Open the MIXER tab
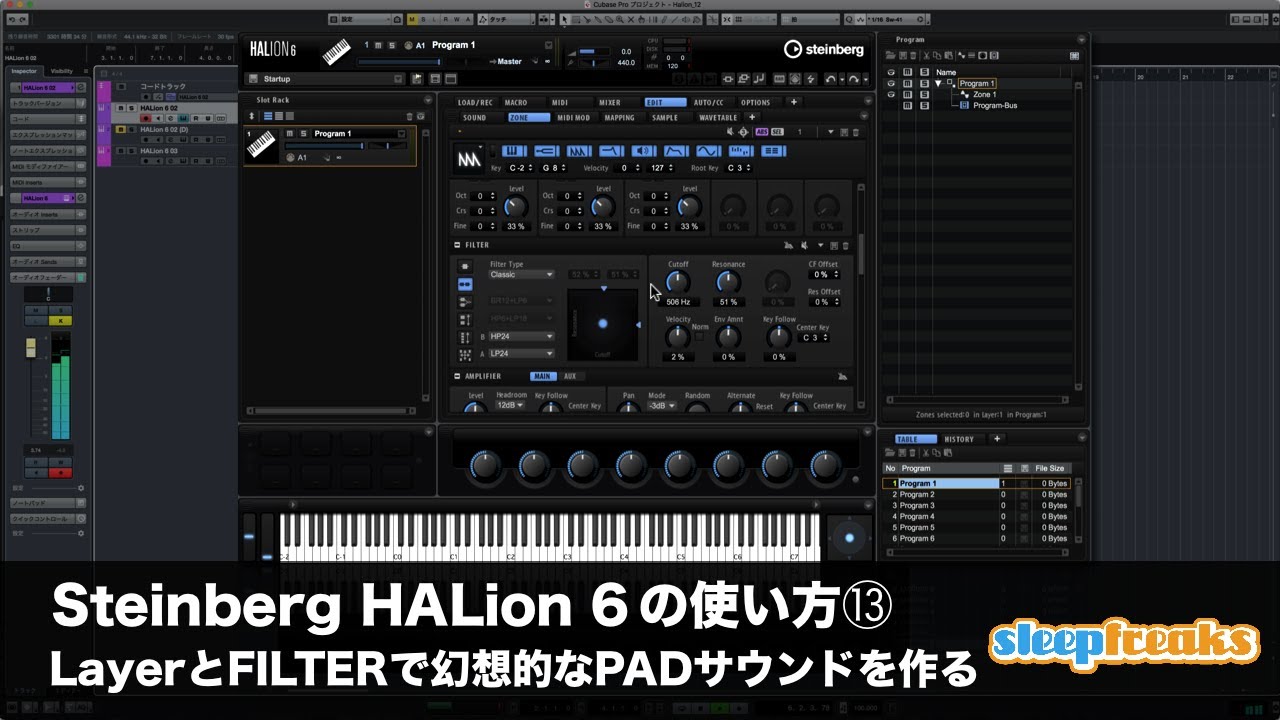This screenshot has width=1280, height=720. point(610,102)
